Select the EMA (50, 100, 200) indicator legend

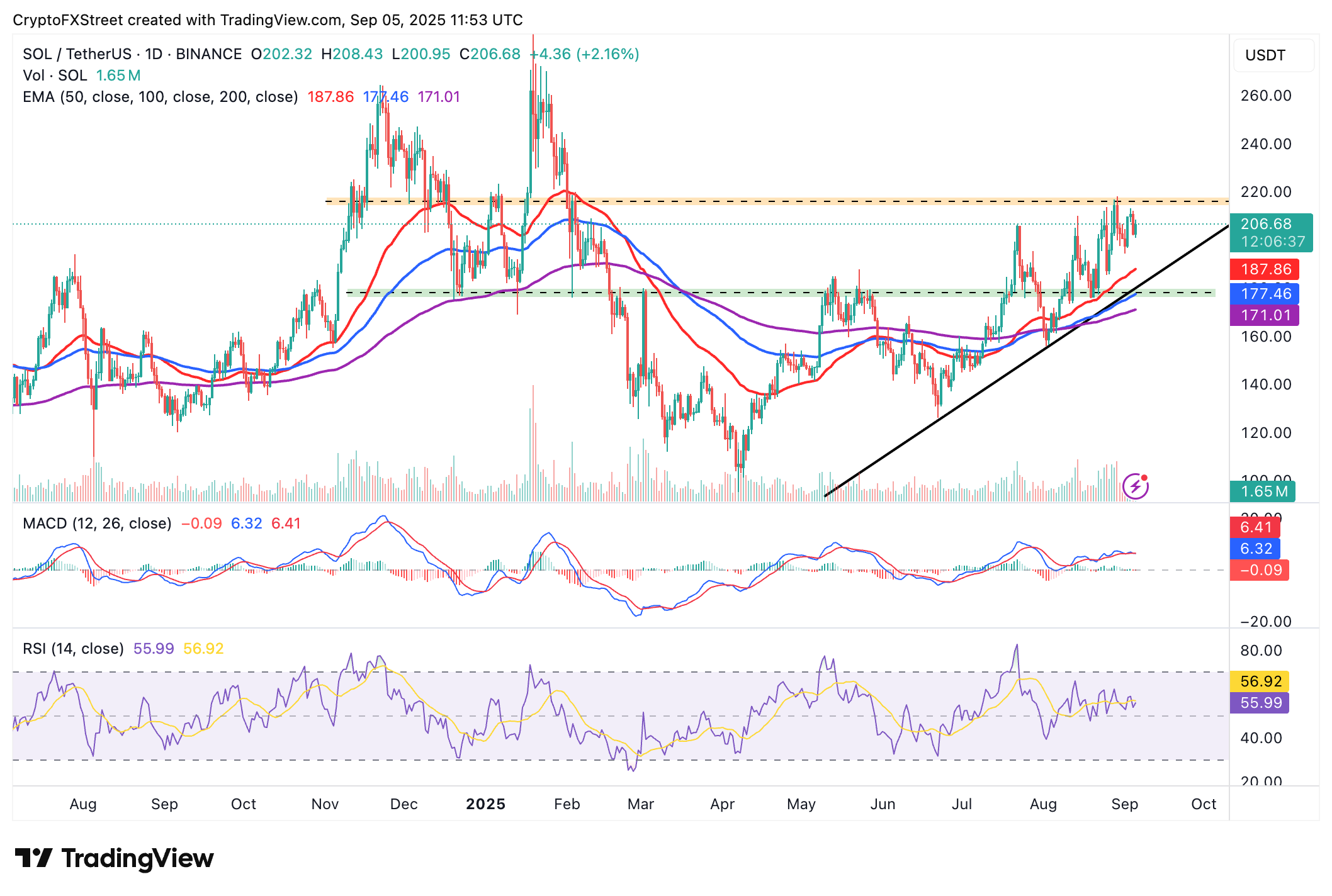(160, 97)
